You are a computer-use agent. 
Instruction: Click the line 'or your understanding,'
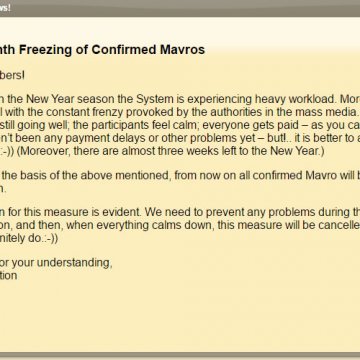tap(56, 263)
